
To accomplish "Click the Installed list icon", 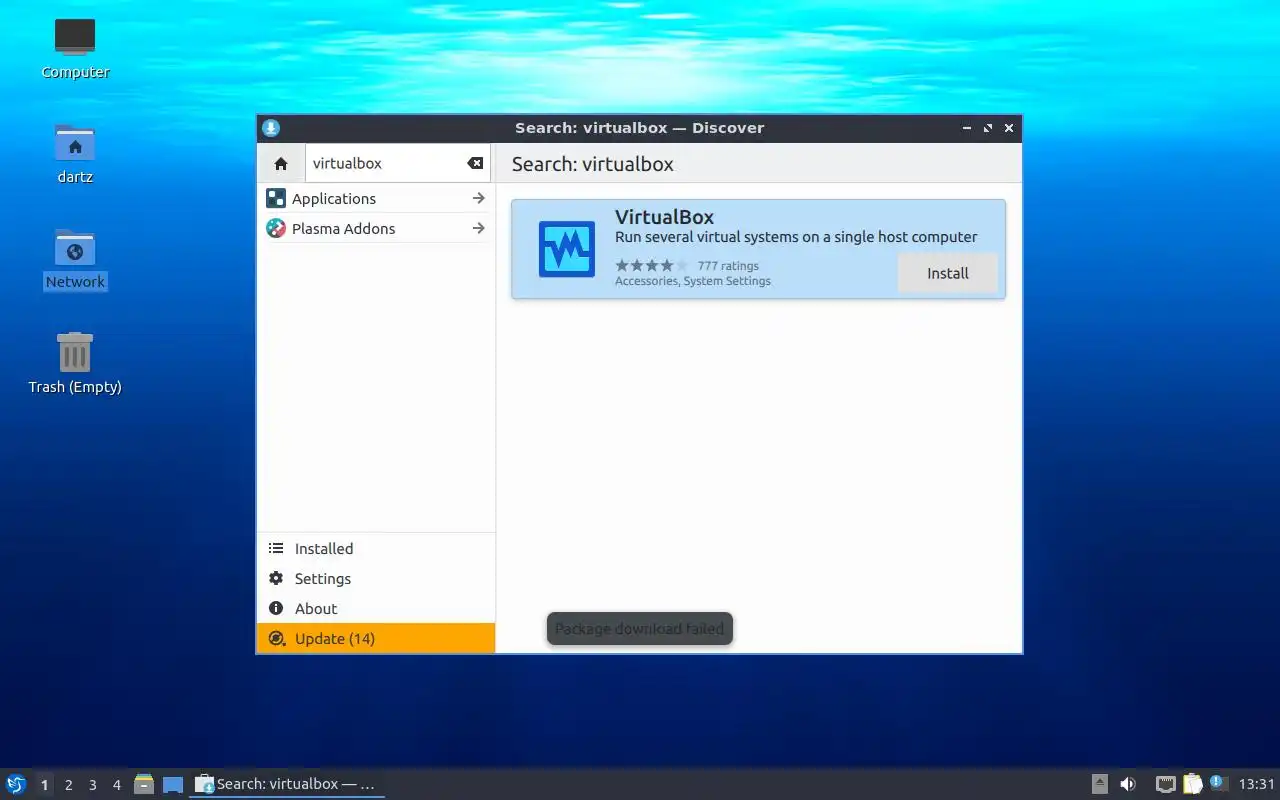I will point(276,549).
